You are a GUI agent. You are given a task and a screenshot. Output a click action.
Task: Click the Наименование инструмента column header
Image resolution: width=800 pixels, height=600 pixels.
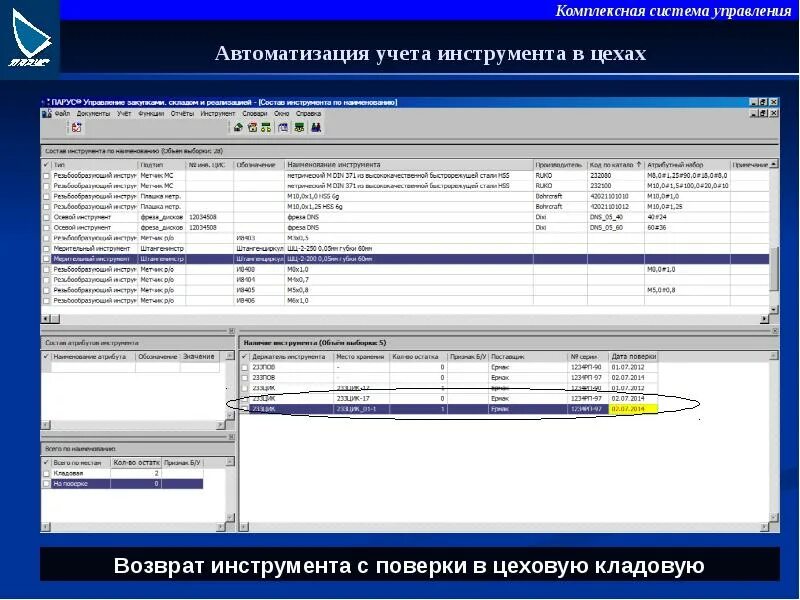pyautogui.click(x=409, y=165)
